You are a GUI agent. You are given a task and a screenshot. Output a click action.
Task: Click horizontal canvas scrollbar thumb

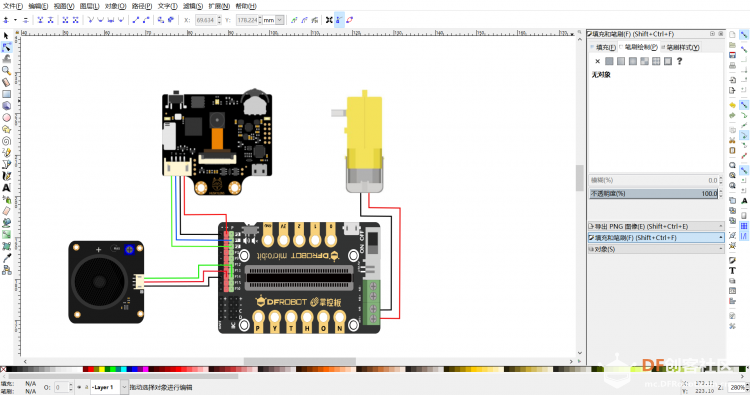click(x=299, y=362)
